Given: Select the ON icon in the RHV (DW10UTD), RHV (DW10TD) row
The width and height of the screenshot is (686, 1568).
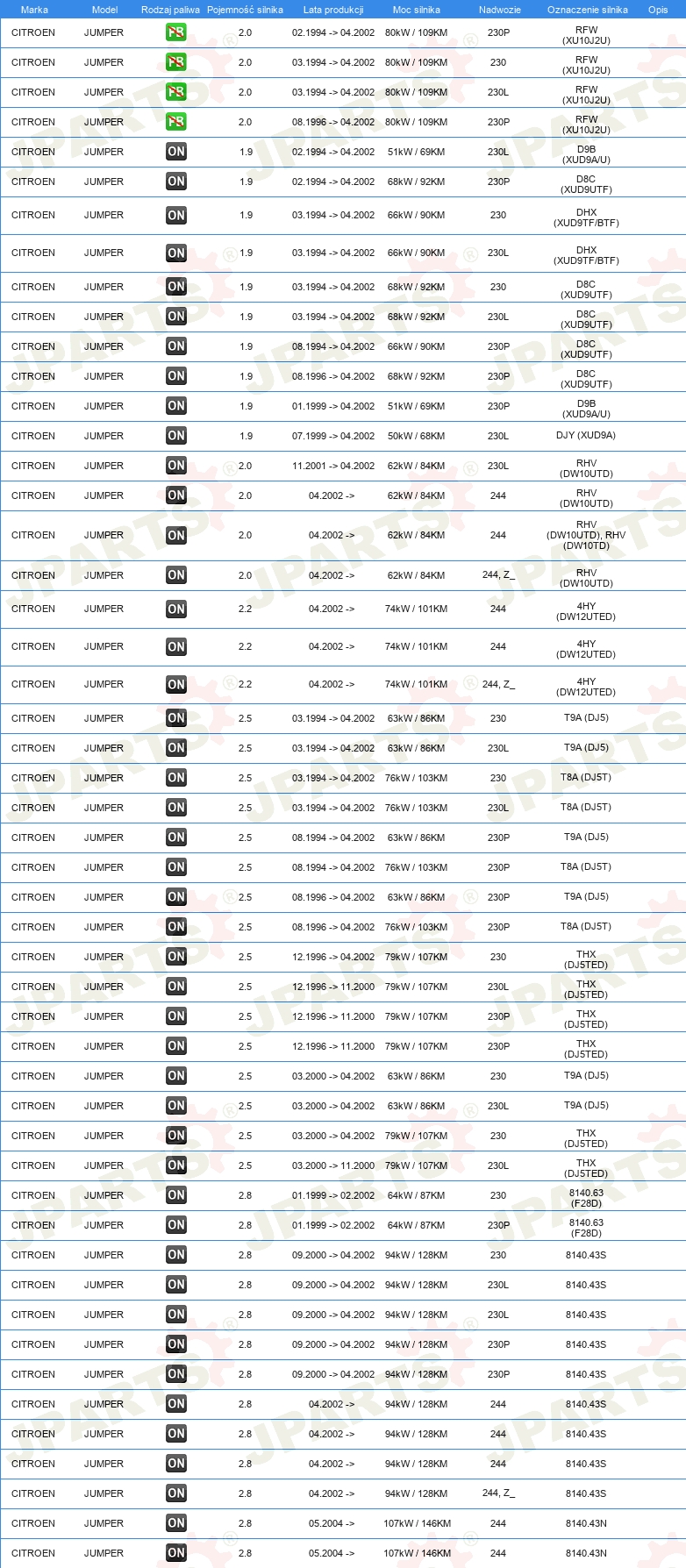Looking at the screenshot, I should 176,536.
